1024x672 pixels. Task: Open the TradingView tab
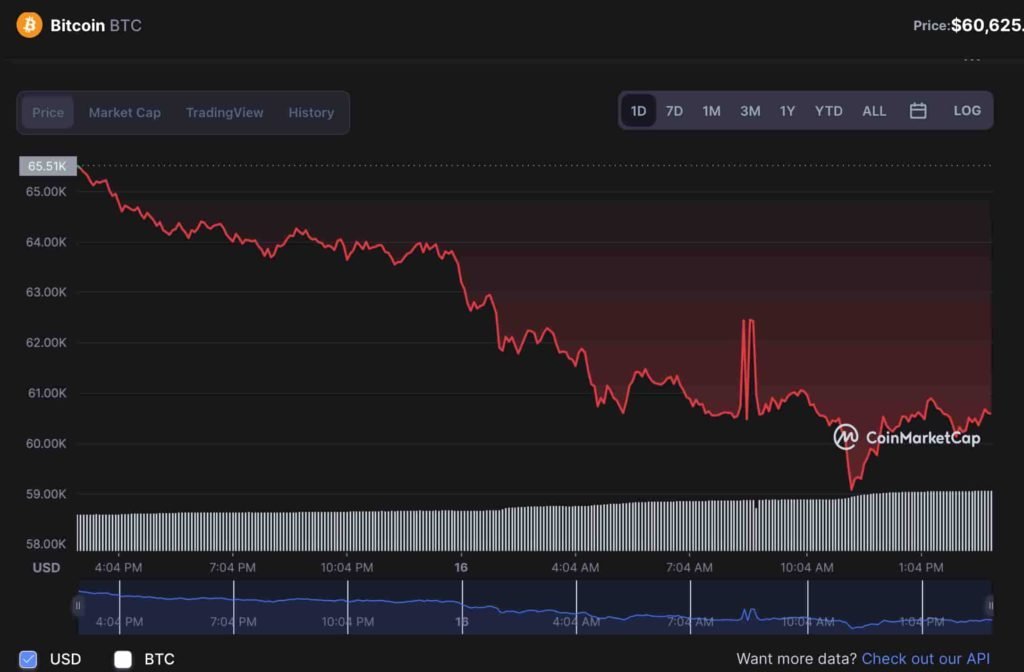point(224,113)
